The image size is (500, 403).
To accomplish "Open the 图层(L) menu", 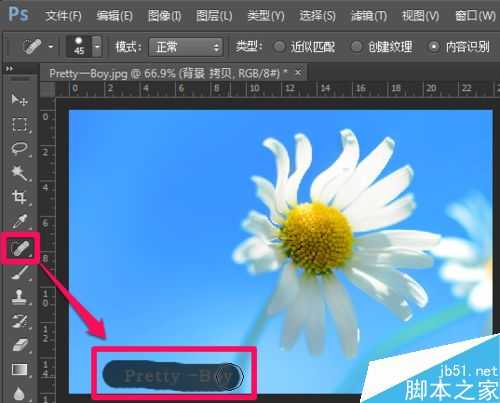I will point(214,16).
